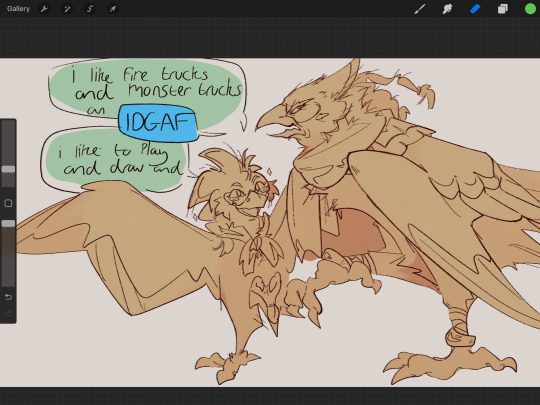Tap the 'i like to play' speech bubble
The width and height of the screenshot is (540, 405).
115,159
